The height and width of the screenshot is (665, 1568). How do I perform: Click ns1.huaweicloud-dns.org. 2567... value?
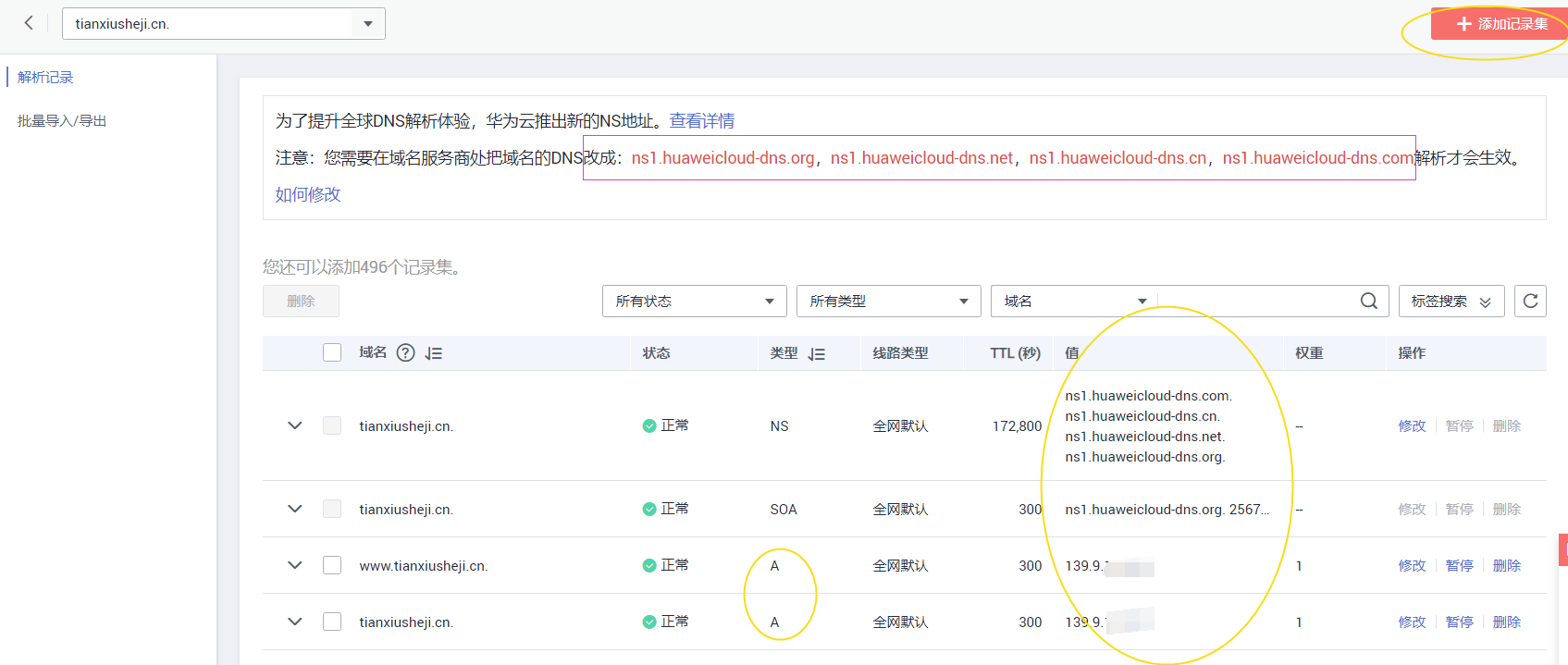(1167, 510)
